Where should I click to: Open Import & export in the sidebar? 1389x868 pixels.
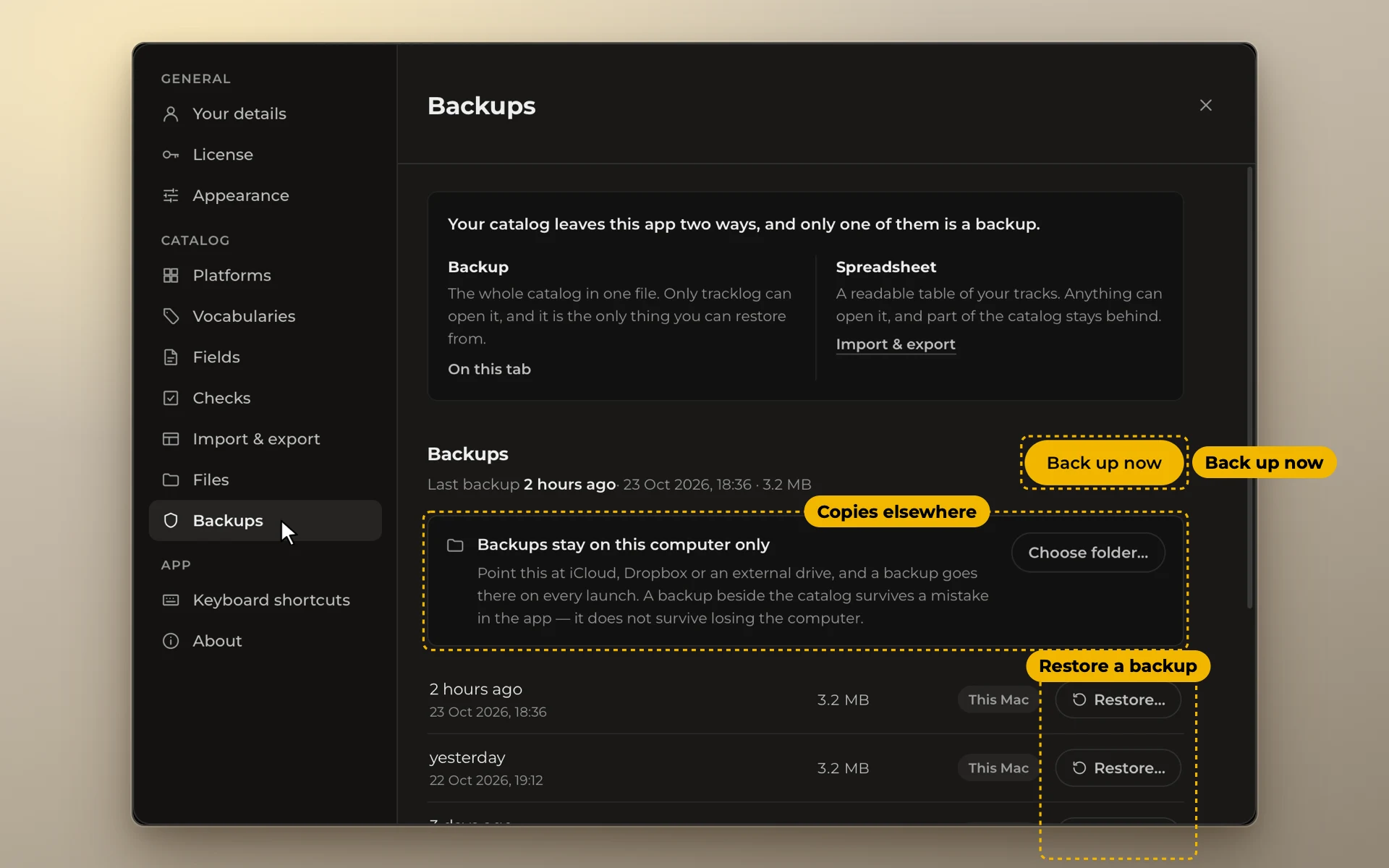(x=265, y=439)
